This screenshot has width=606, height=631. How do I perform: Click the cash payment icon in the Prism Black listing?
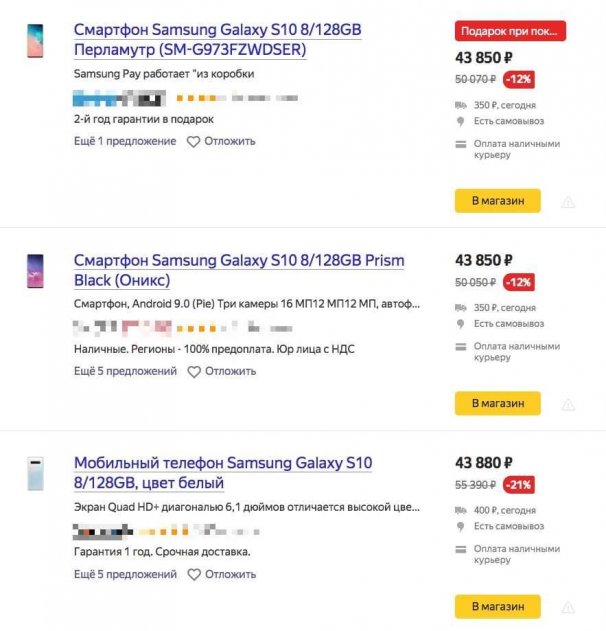(461, 346)
